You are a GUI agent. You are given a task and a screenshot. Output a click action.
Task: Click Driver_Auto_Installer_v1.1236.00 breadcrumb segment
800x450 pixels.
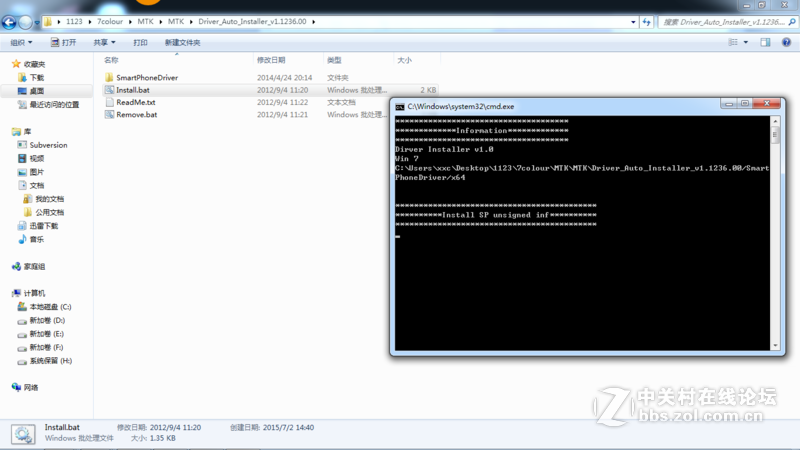coord(252,21)
